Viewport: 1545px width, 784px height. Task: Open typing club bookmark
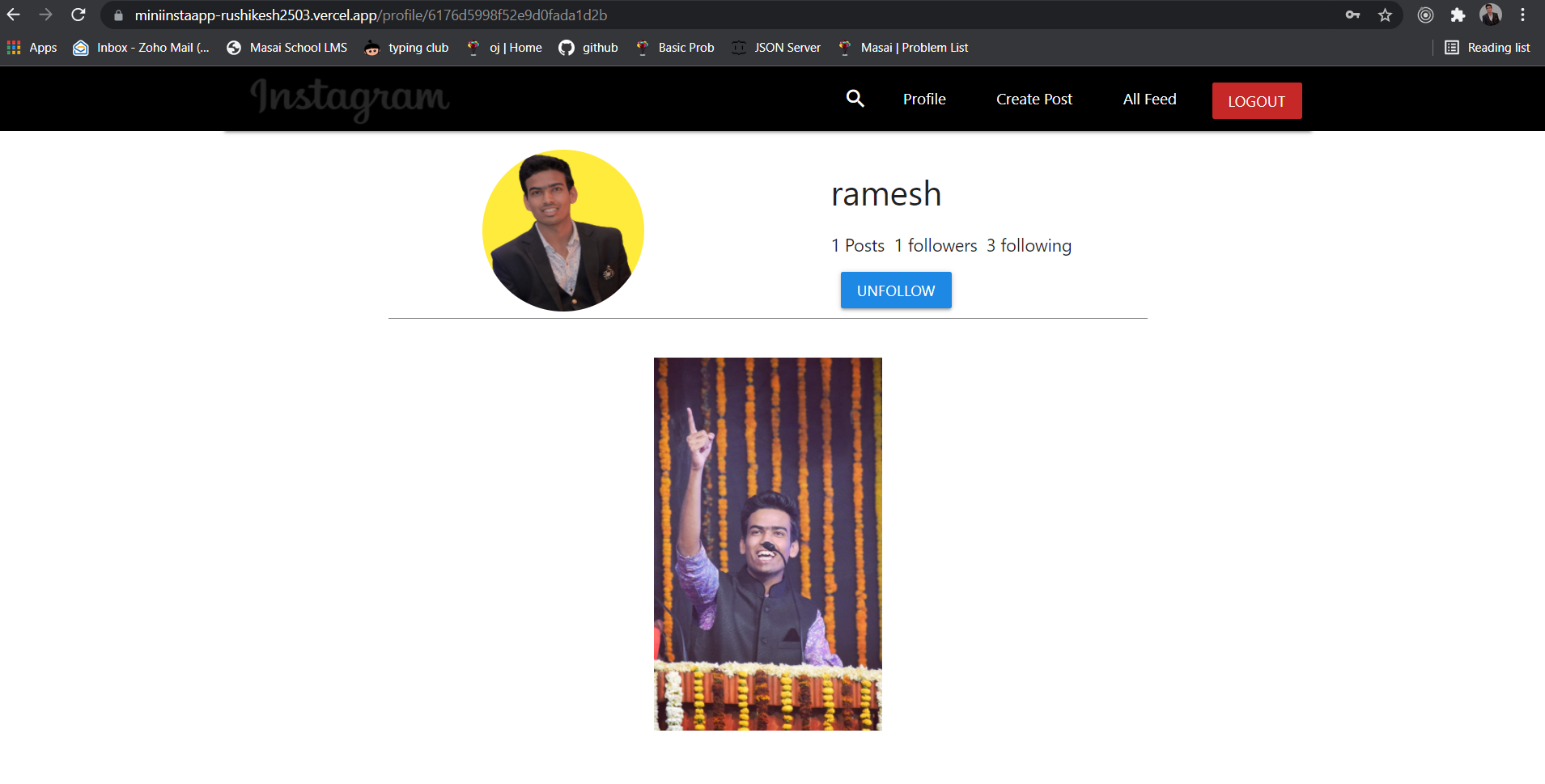pos(406,48)
